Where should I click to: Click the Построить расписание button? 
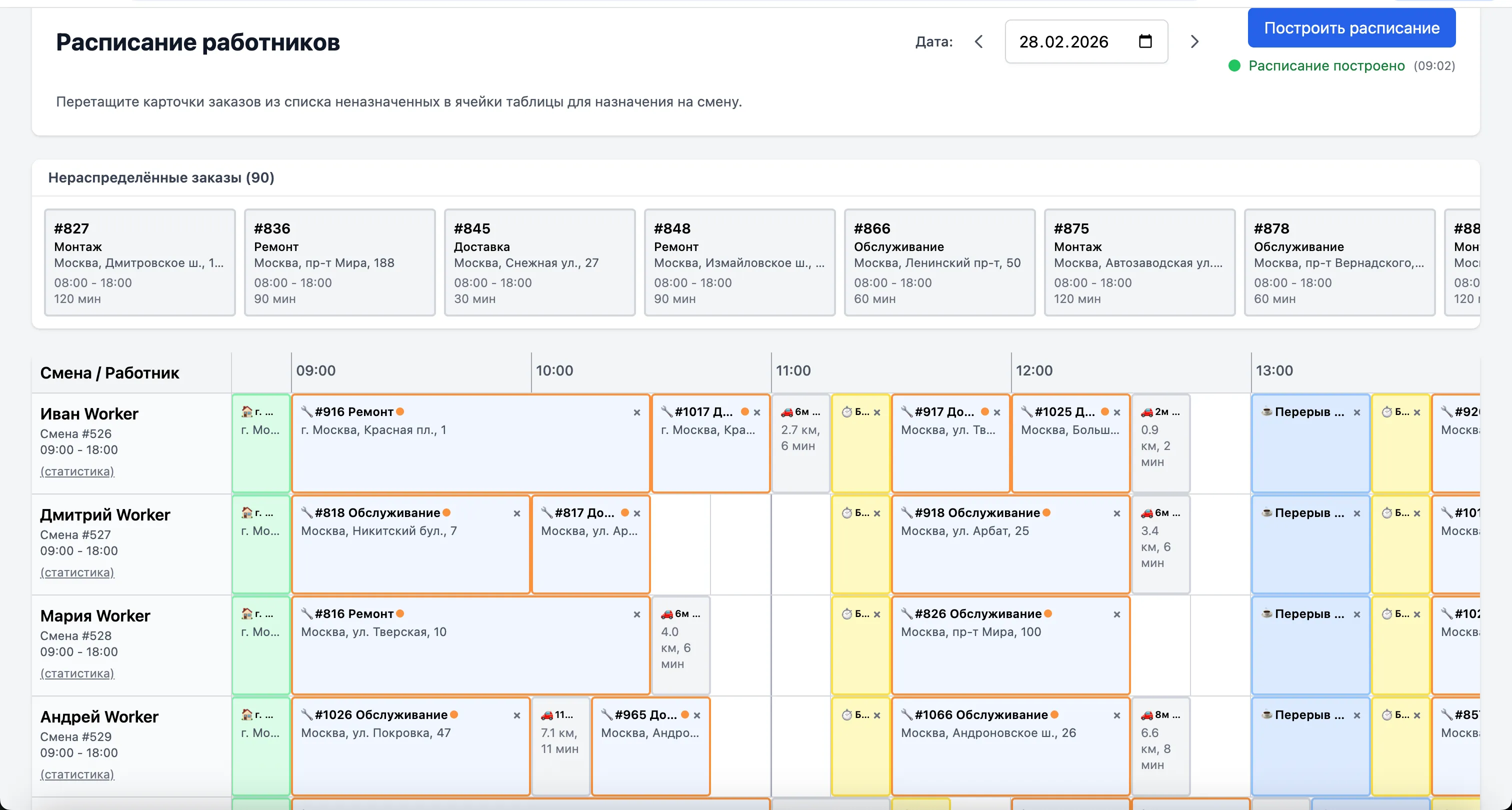[1351, 27]
